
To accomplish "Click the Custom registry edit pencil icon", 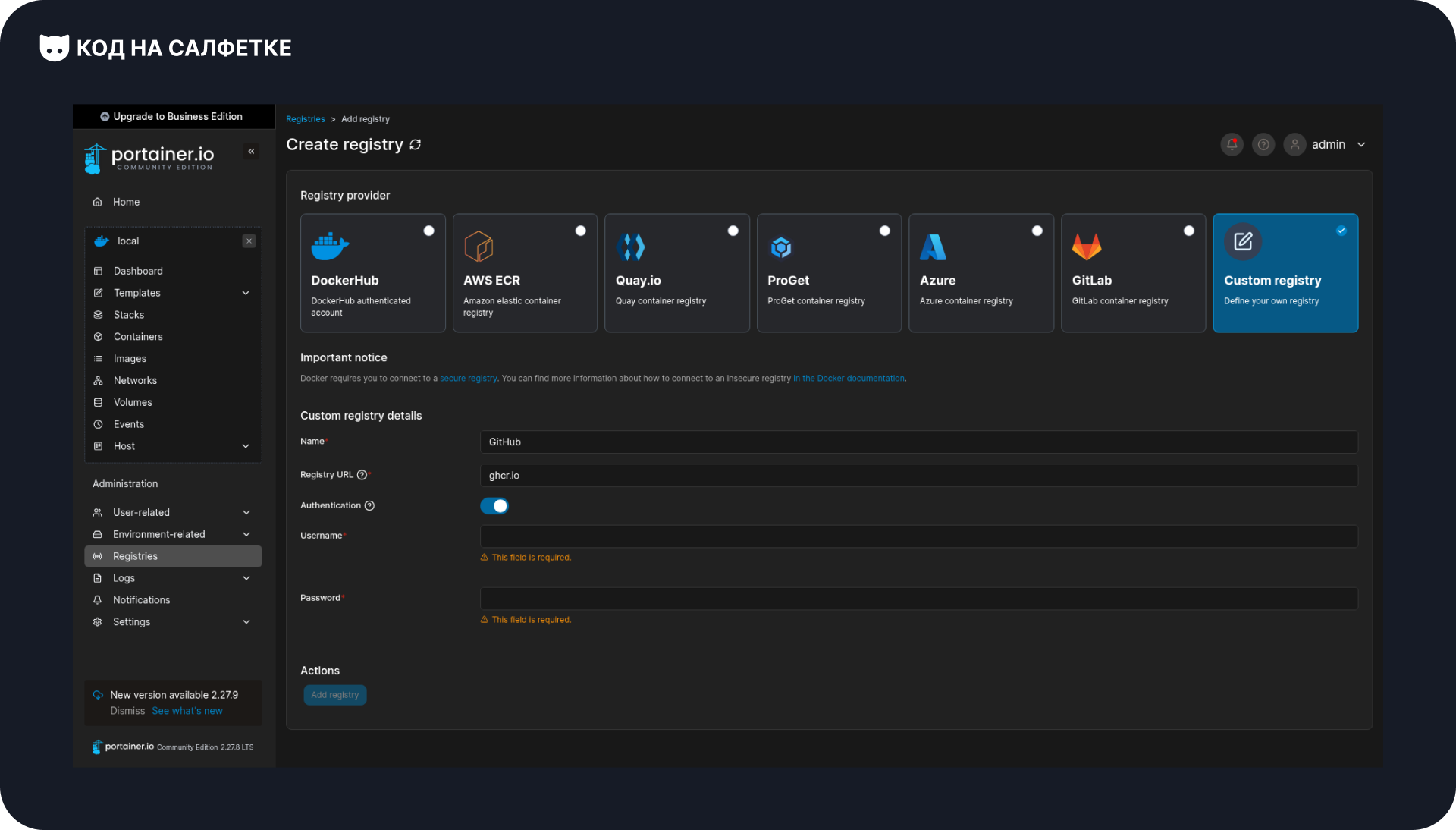I will pyautogui.click(x=1243, y=241).
